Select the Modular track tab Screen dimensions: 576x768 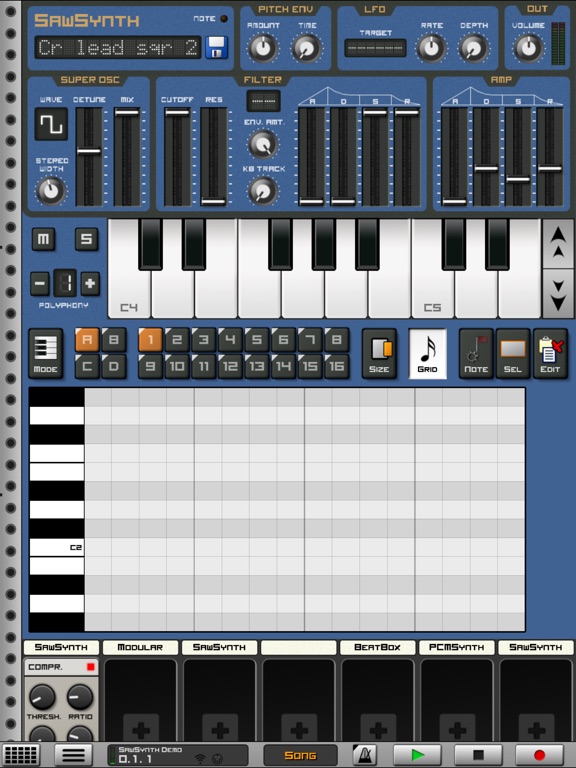point(140,647)
